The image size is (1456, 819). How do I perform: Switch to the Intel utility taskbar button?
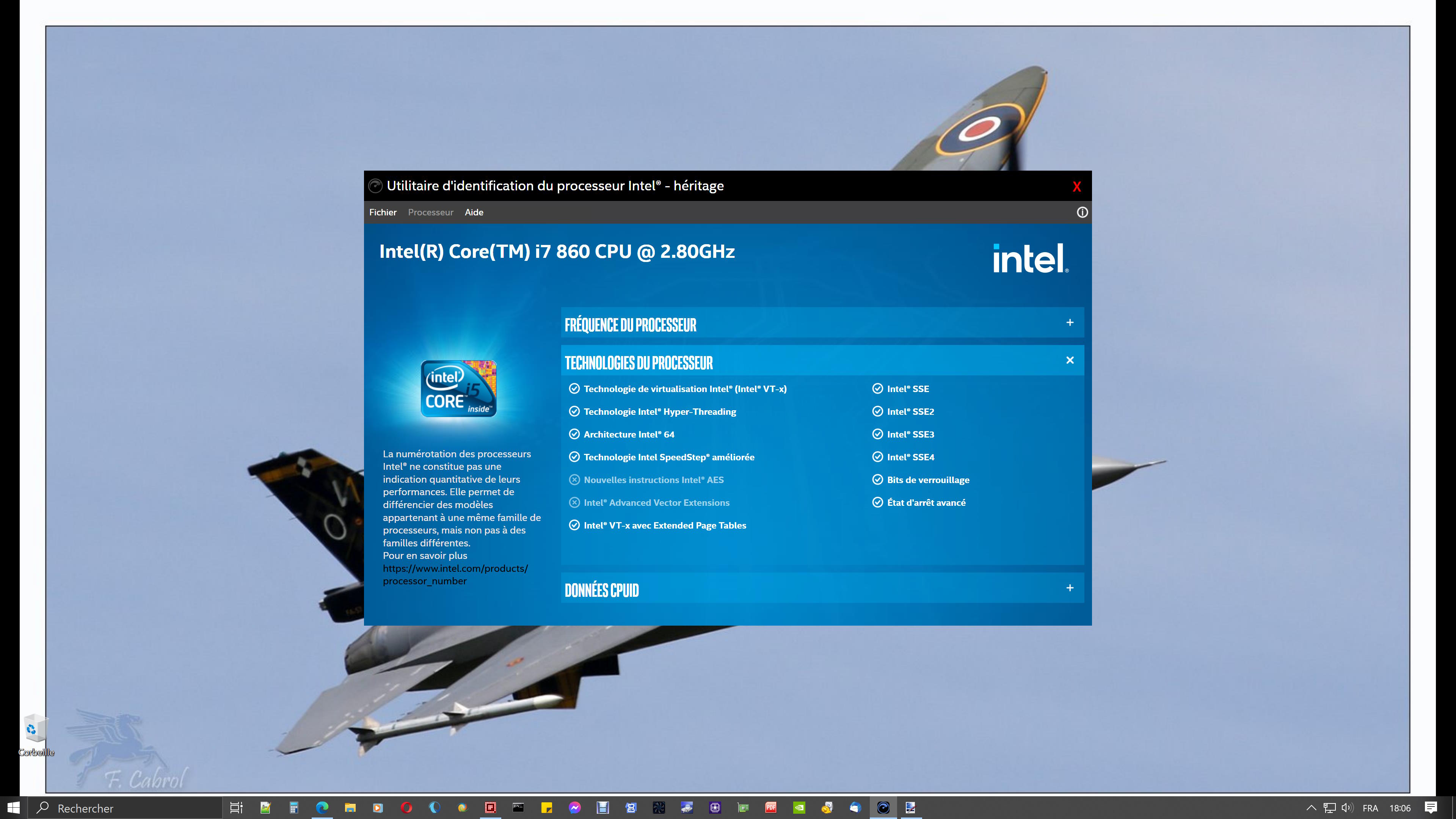pos(883,808)
